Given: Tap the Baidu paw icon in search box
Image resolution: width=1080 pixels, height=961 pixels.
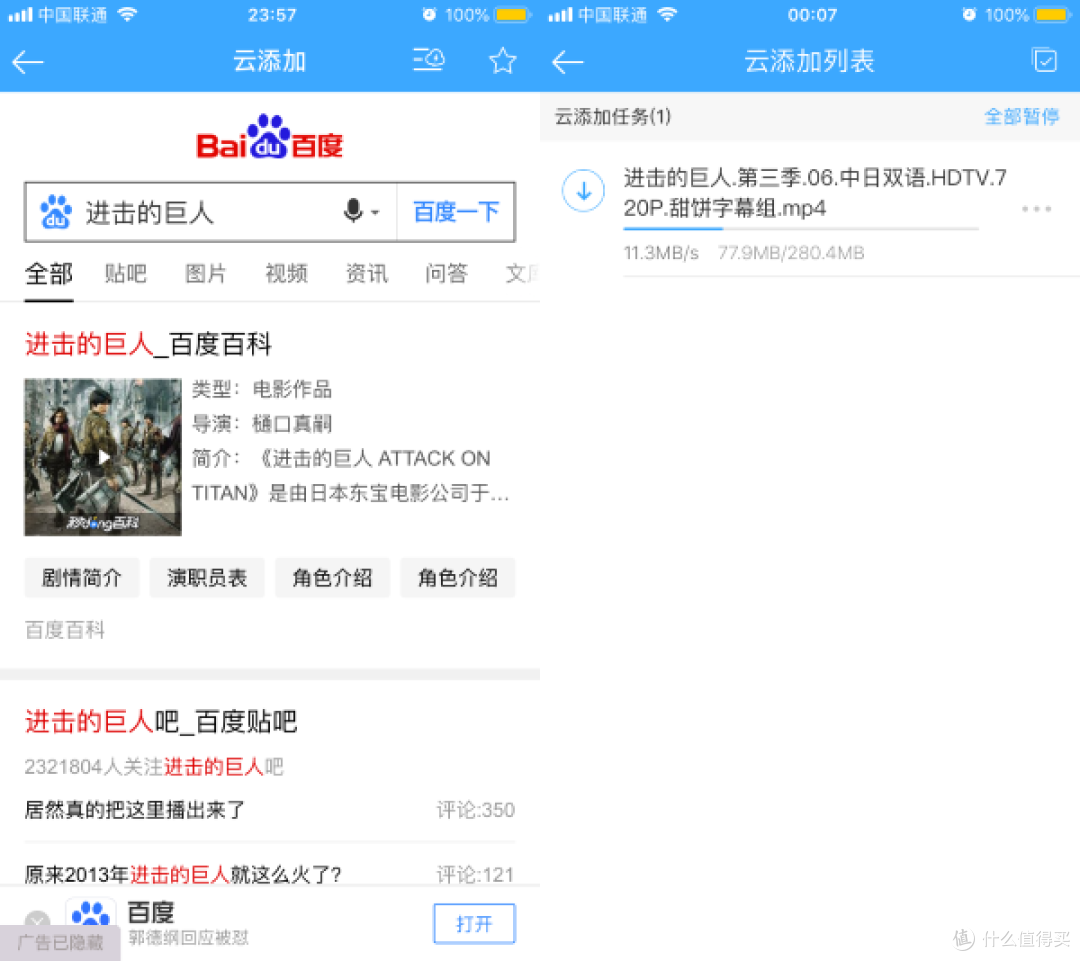Looking at the screenshot, I should coord(55,211).
